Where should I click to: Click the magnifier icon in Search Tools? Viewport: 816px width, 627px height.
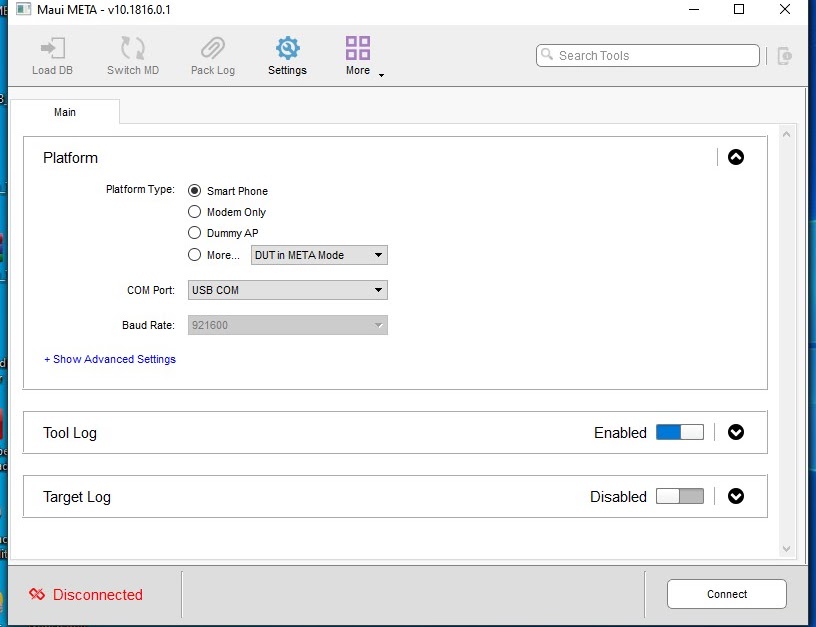point(546,54)
